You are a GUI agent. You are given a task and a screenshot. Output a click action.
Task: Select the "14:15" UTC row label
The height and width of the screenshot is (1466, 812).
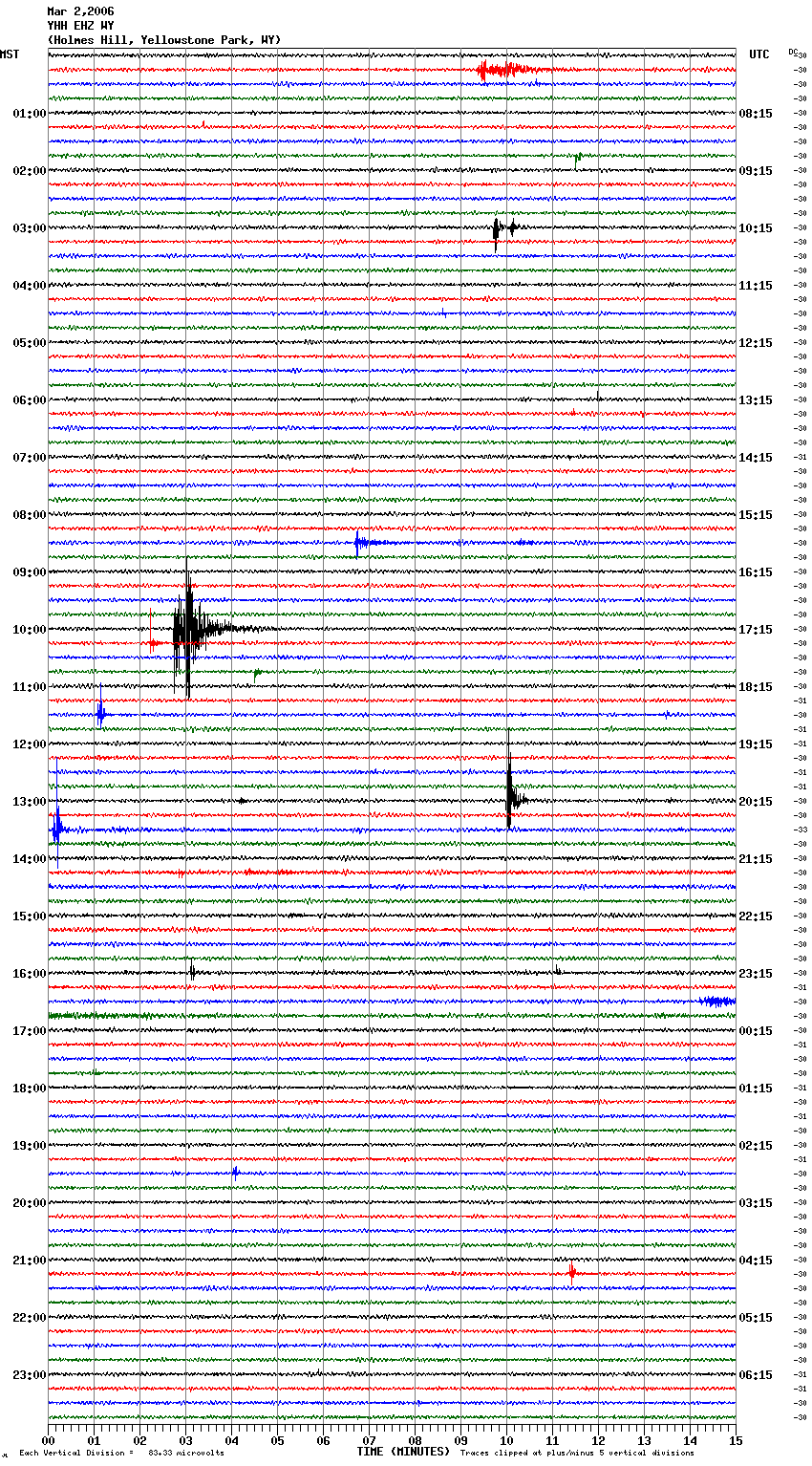point(756,458)
